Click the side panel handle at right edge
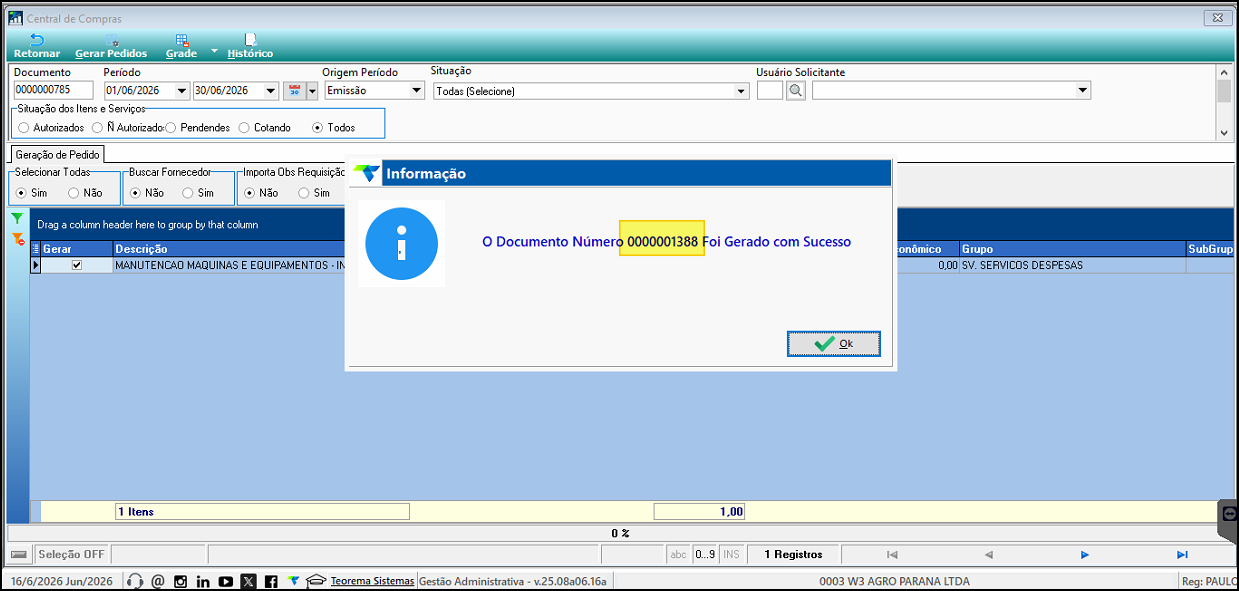 coord(1230,523)
